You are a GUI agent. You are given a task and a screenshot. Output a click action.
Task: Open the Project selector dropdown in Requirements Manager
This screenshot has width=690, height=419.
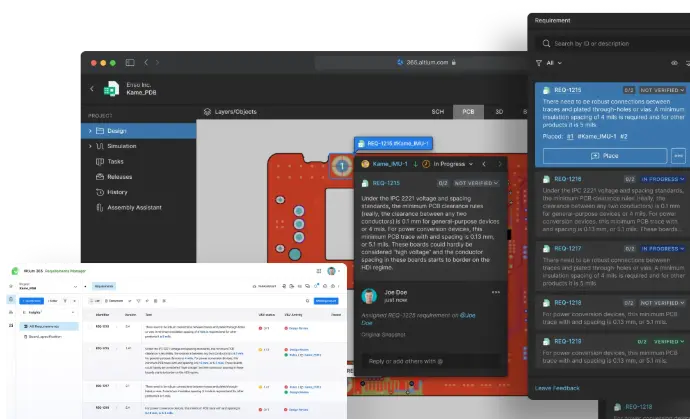[48, 287]
